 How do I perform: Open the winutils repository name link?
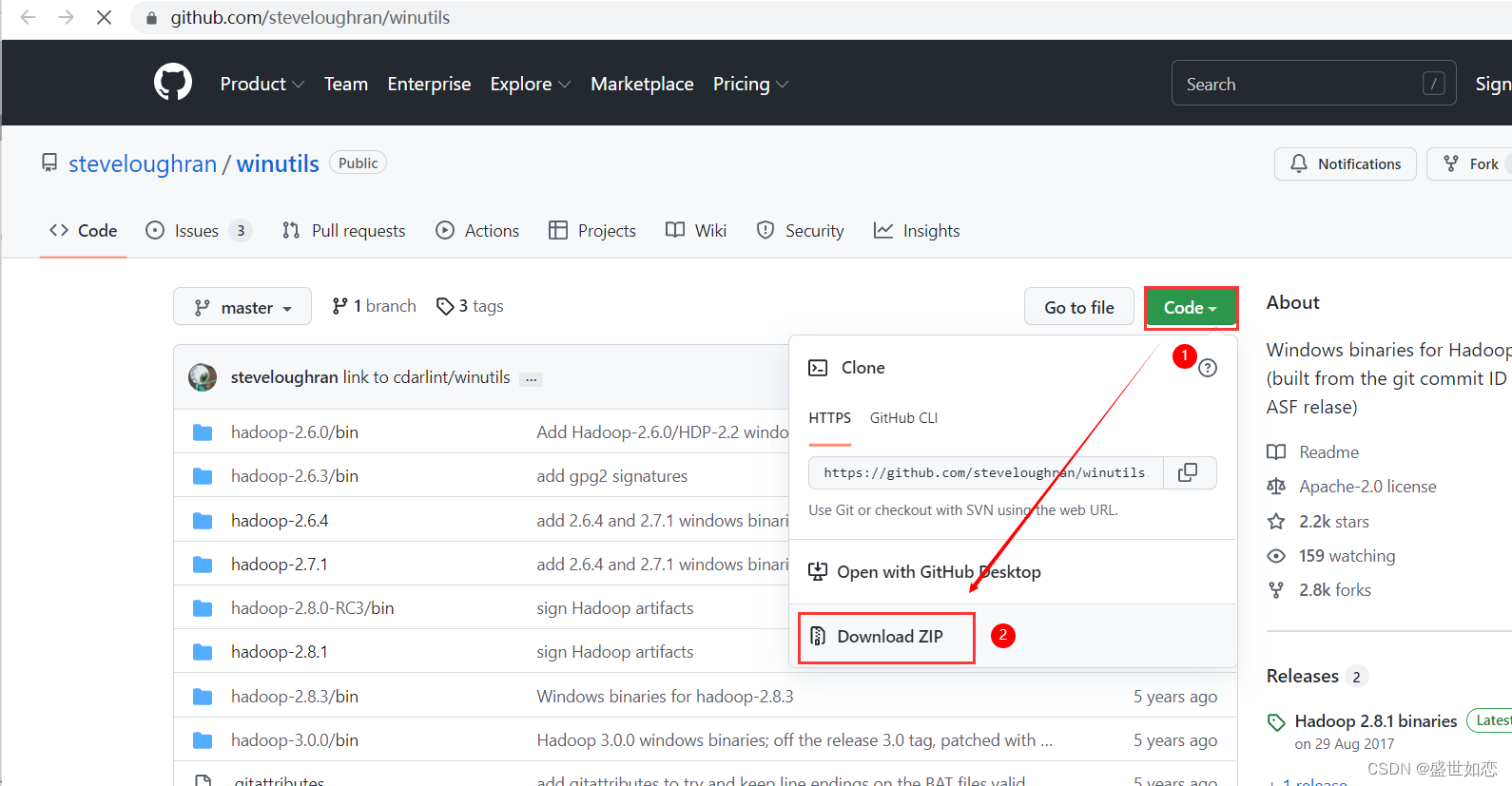278,163
